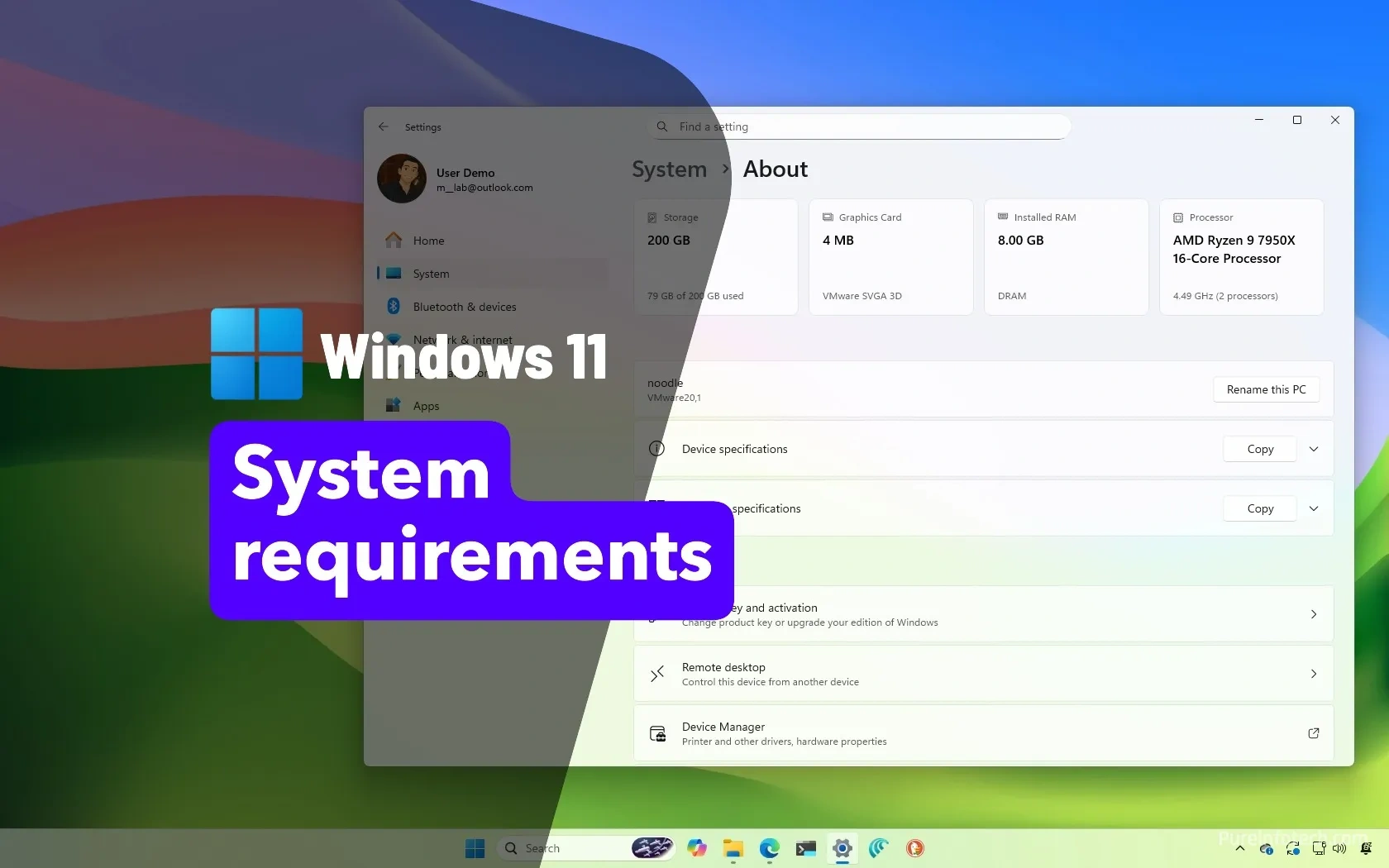The height and width of the screenshot is (868, 1389).
Task: Copy the Device specifications
Action: [1259, 449]
